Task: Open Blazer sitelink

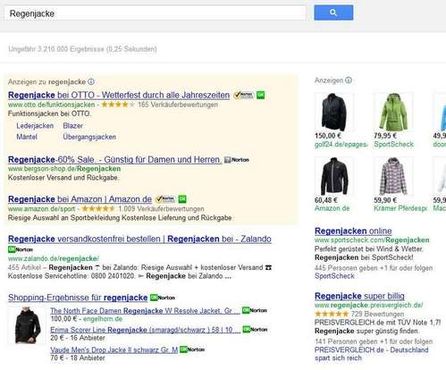Action: coord(73,126)
